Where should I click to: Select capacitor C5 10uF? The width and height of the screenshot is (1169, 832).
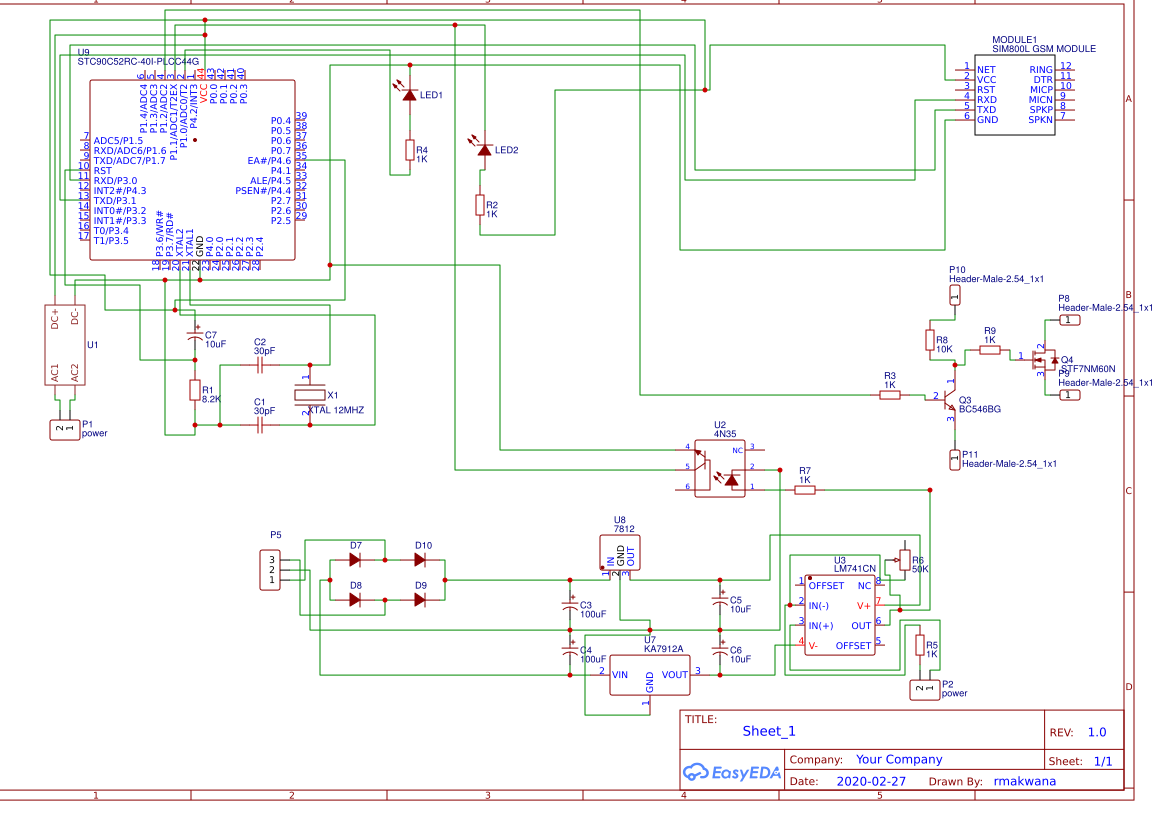(720, 600)
